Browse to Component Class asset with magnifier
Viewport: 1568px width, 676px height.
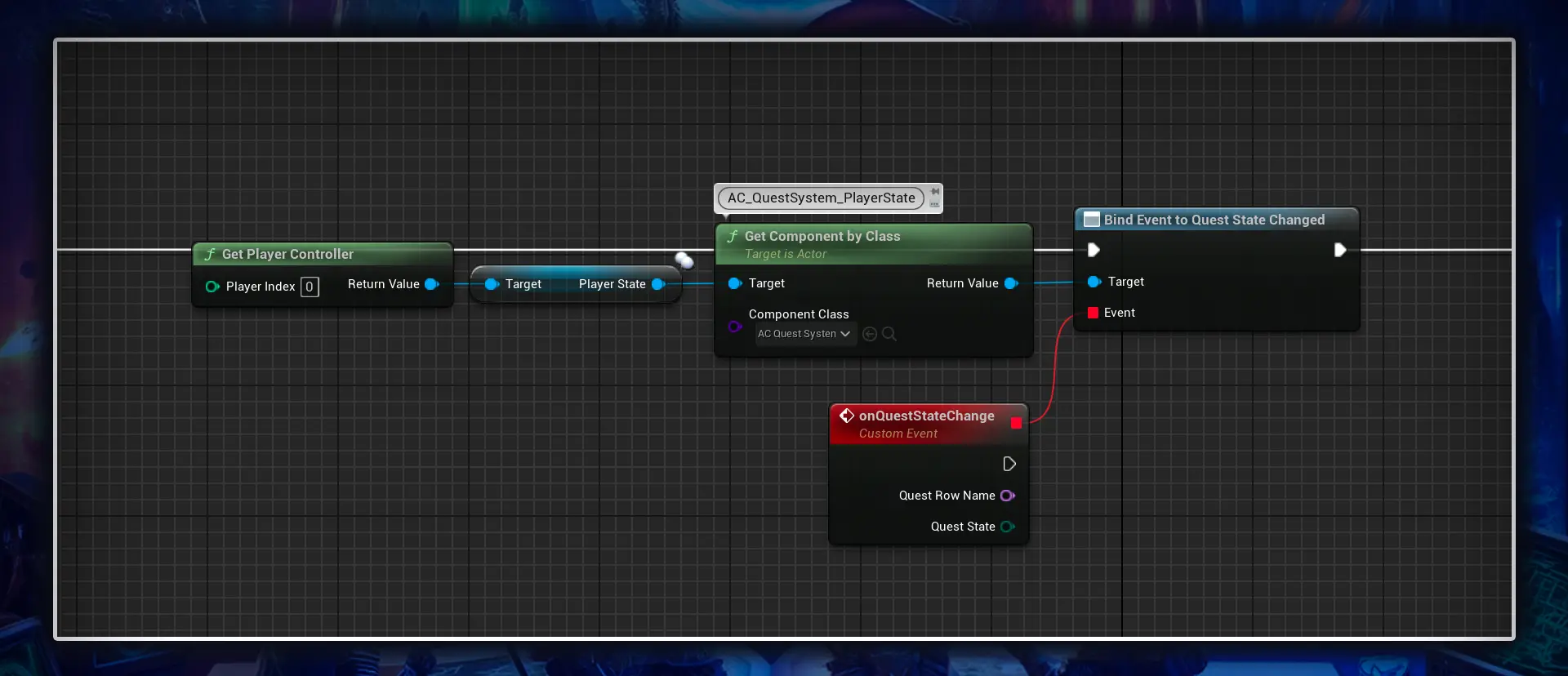pos(889,334)
